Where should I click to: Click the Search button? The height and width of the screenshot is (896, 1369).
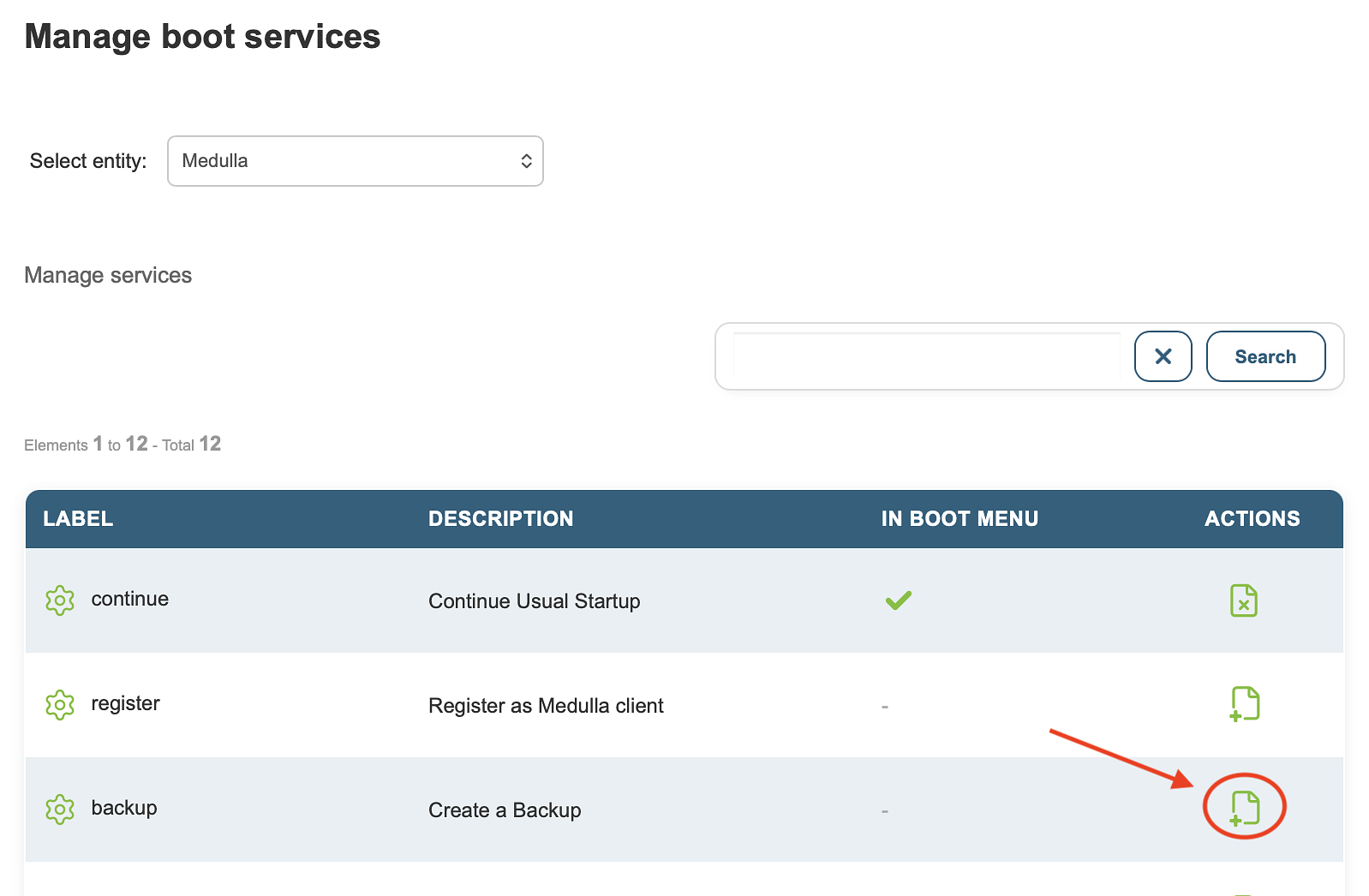1265,356
